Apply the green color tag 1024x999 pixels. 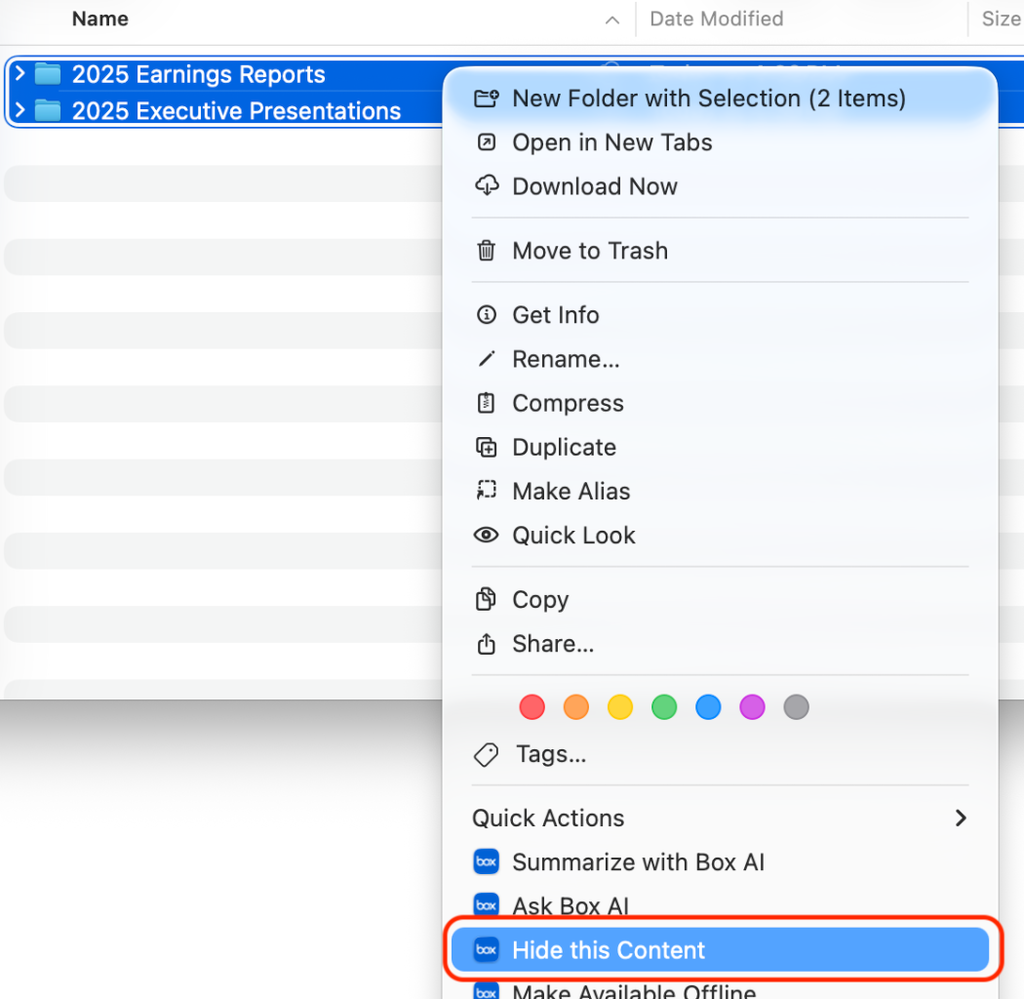click(x=664, y=708)
